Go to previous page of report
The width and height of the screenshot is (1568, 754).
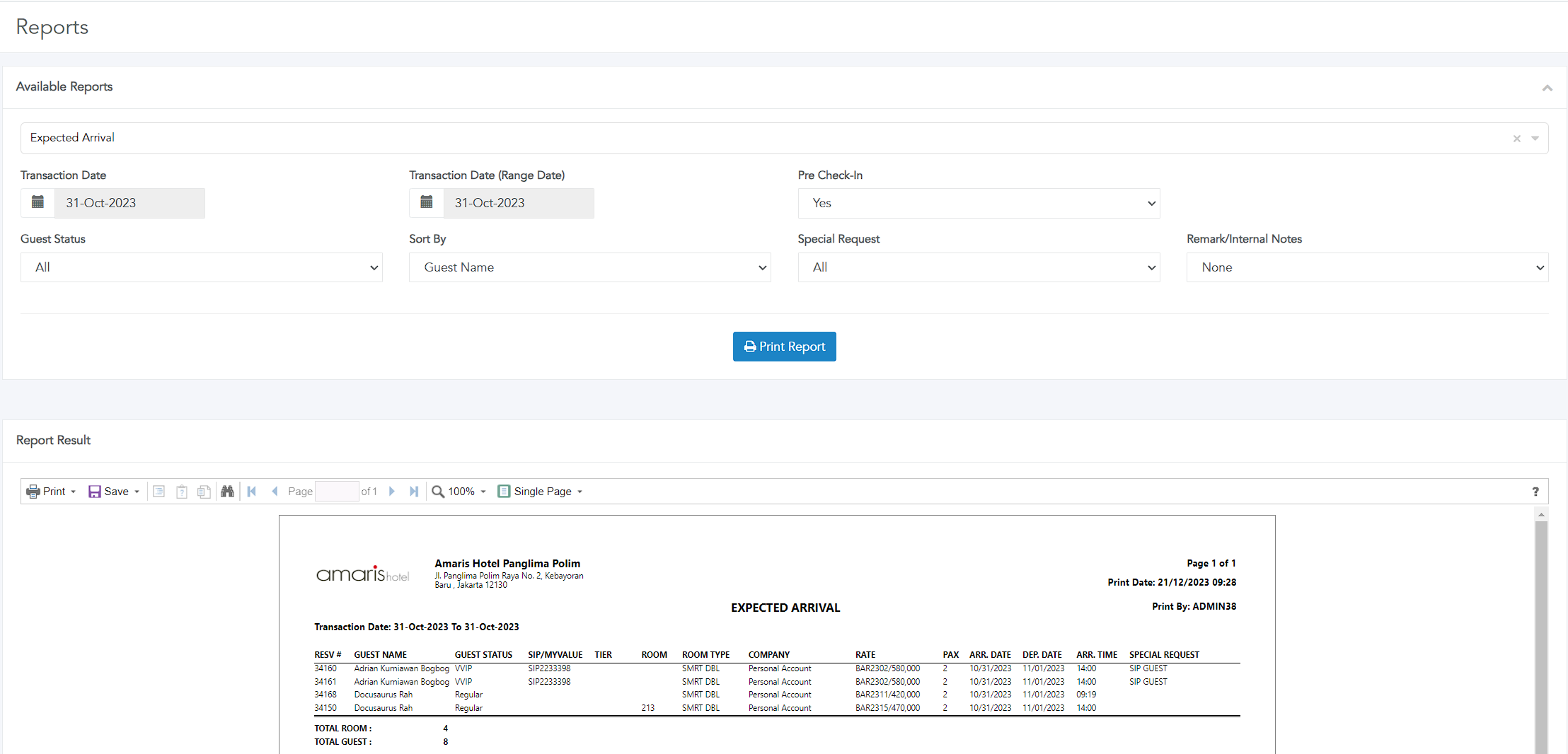point(275,492)
